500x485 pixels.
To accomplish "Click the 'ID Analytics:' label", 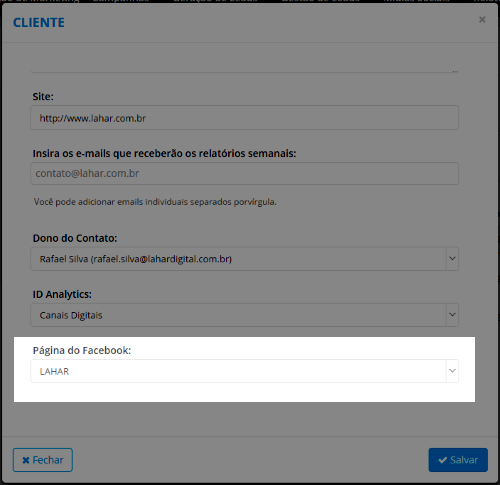I will coord(62,294).
